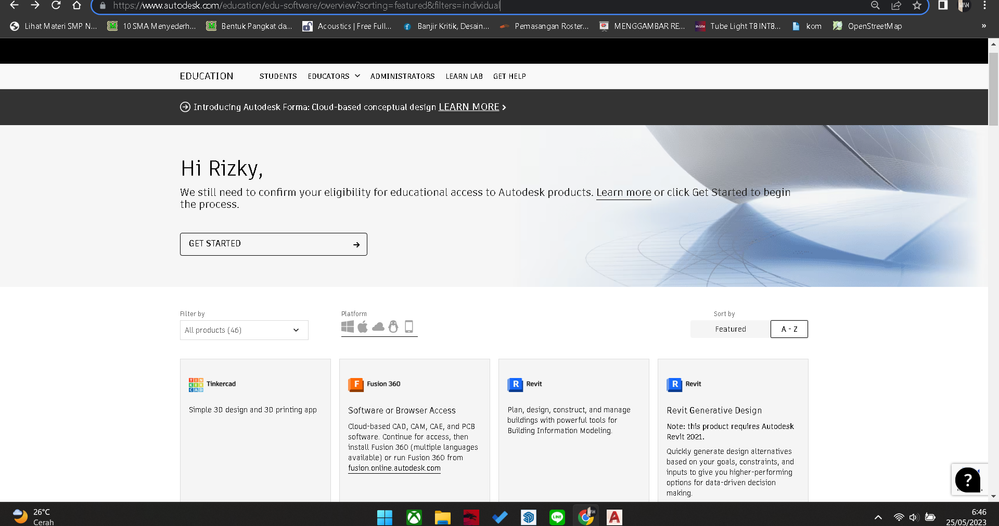
Task: Switch to Chrome in taskbar
Action: [586, 516]
